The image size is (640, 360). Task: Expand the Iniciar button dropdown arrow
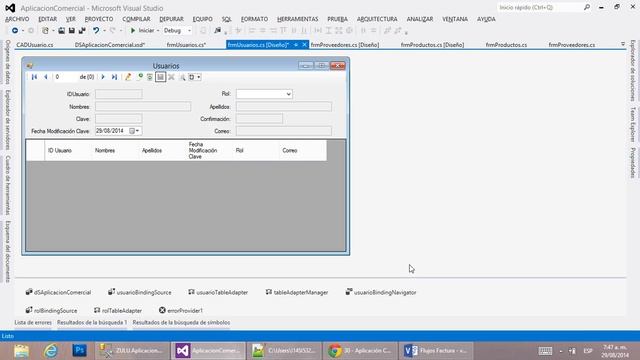(158, 31)
